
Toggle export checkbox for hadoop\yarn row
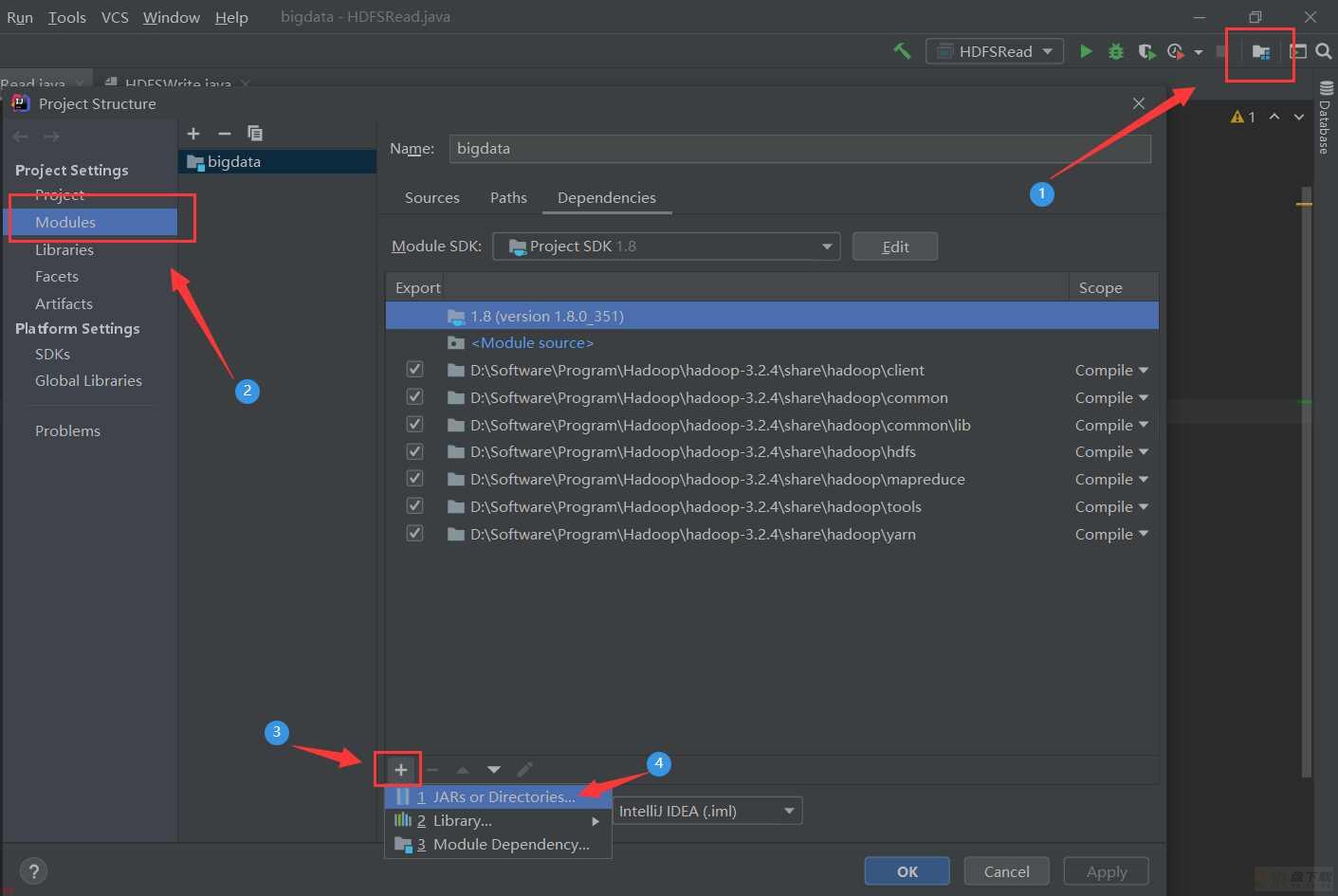[414, 534]
